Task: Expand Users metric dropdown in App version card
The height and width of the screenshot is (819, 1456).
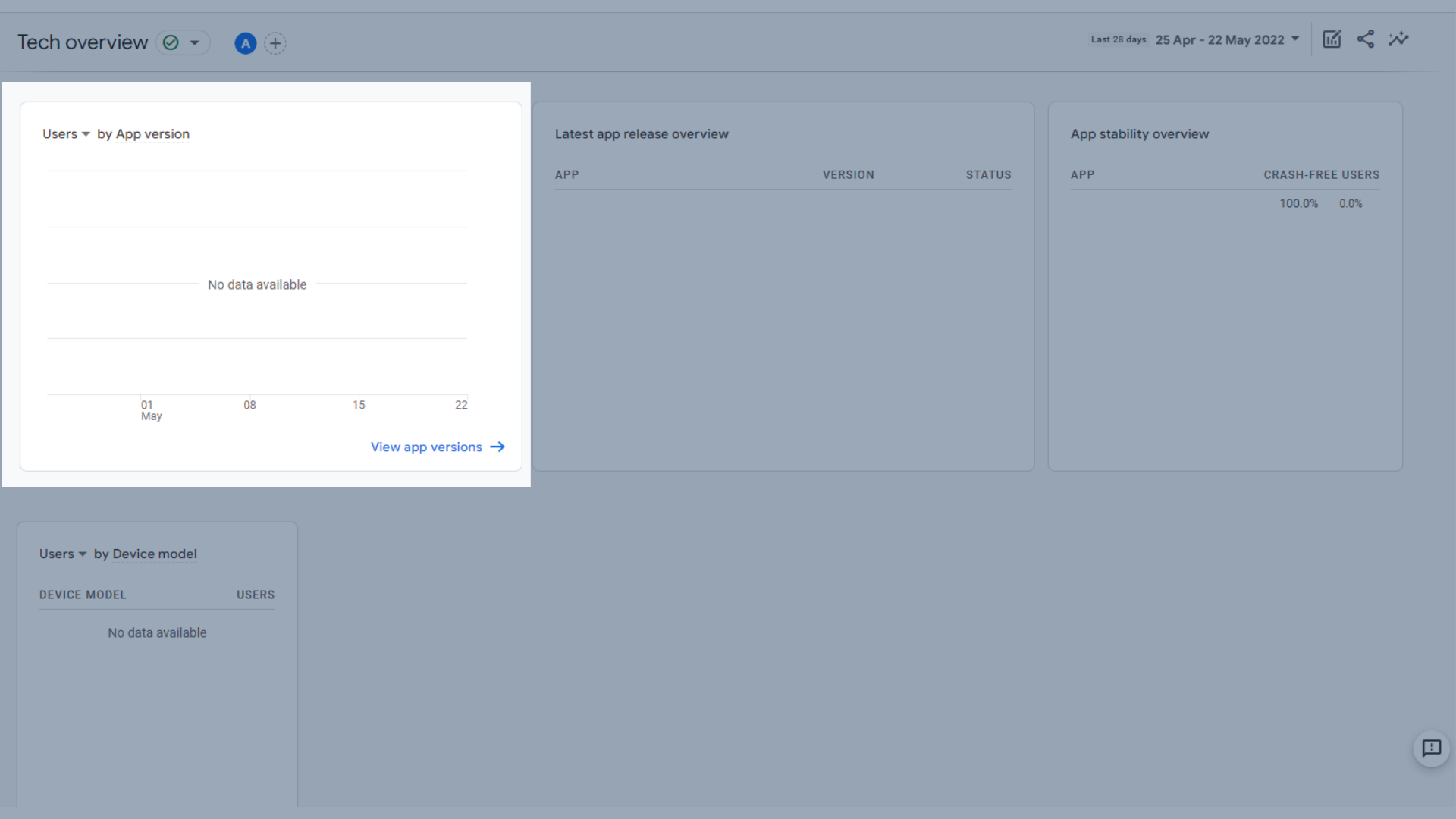Action: point(66,134)
